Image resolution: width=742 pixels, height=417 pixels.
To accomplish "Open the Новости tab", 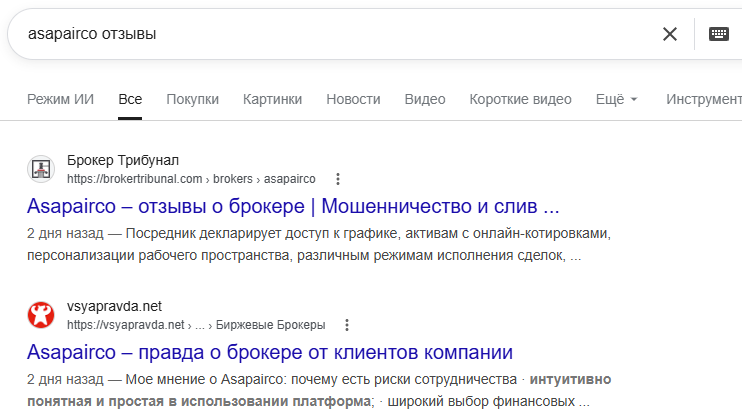I will click(353, 99).
